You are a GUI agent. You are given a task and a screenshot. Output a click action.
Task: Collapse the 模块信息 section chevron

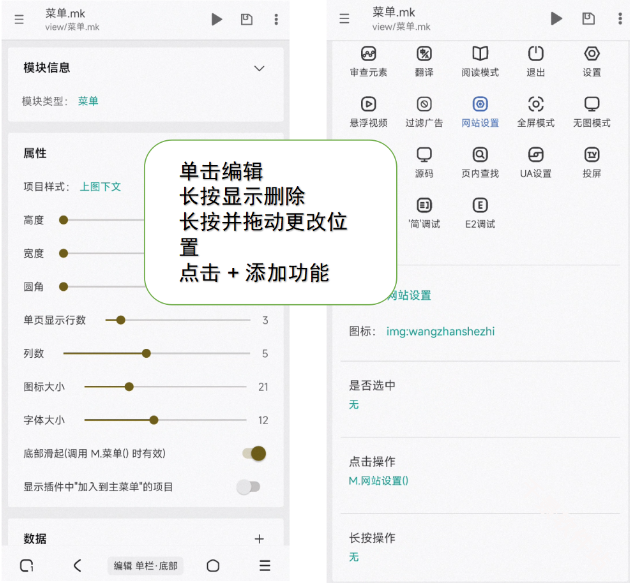(x=259, y=68)
